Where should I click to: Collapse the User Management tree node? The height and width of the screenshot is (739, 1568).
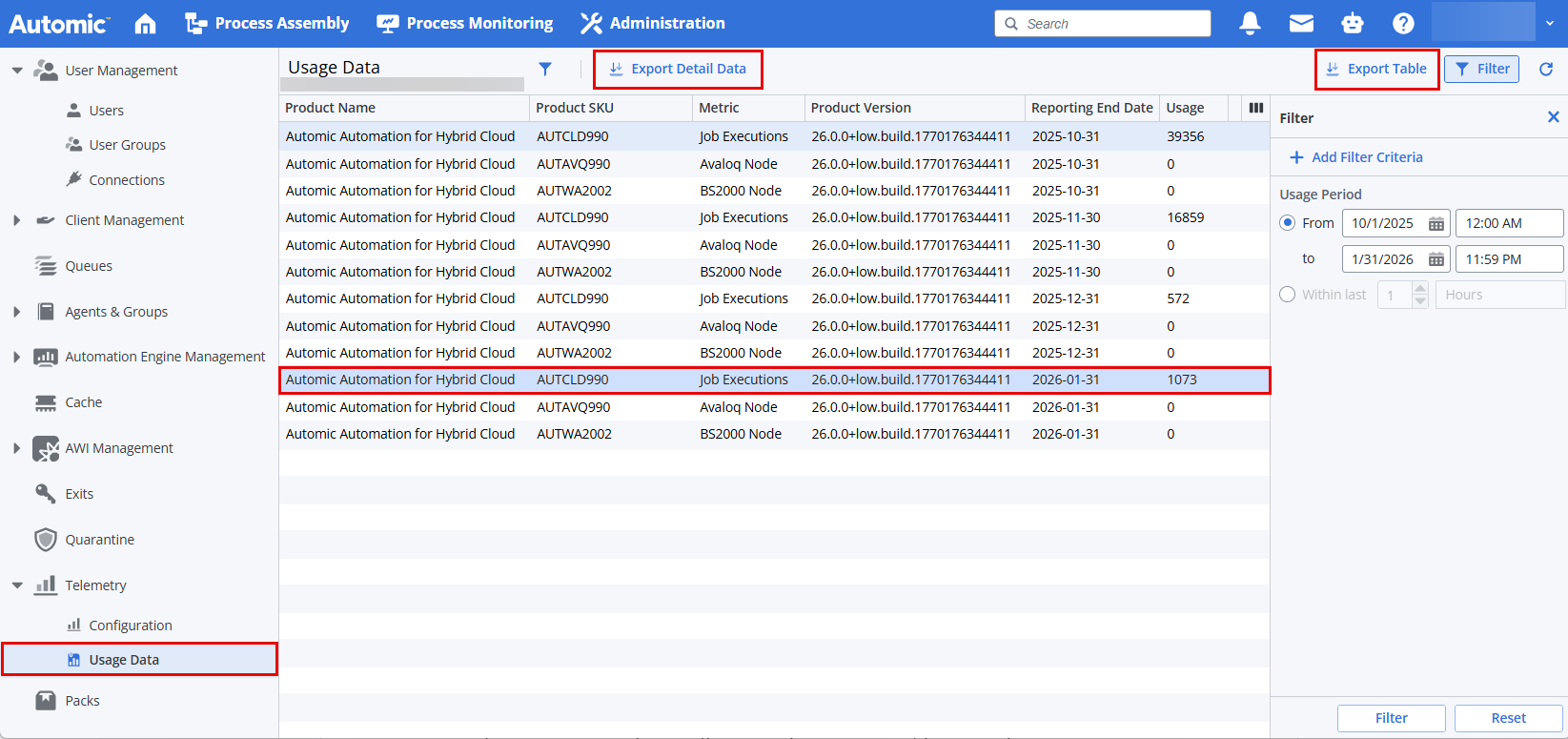click(17, 71)
